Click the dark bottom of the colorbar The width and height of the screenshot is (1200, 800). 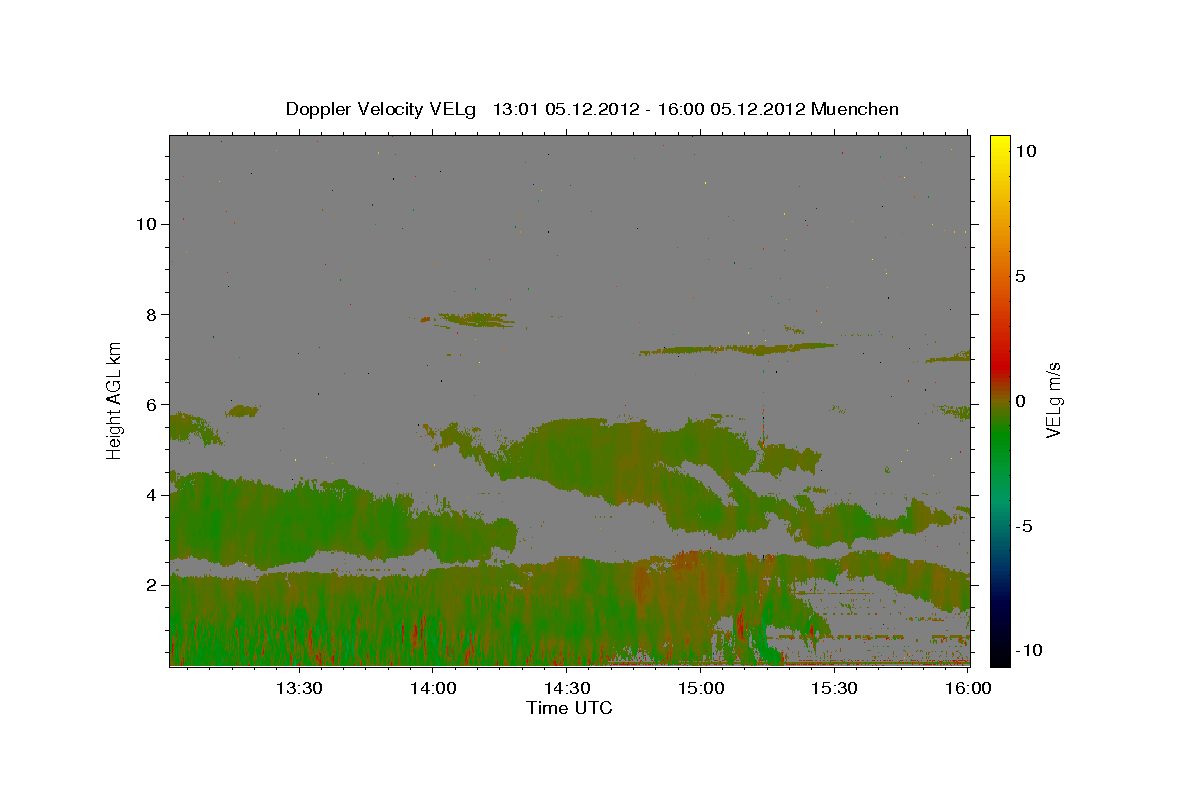click(x=999, y=650)
